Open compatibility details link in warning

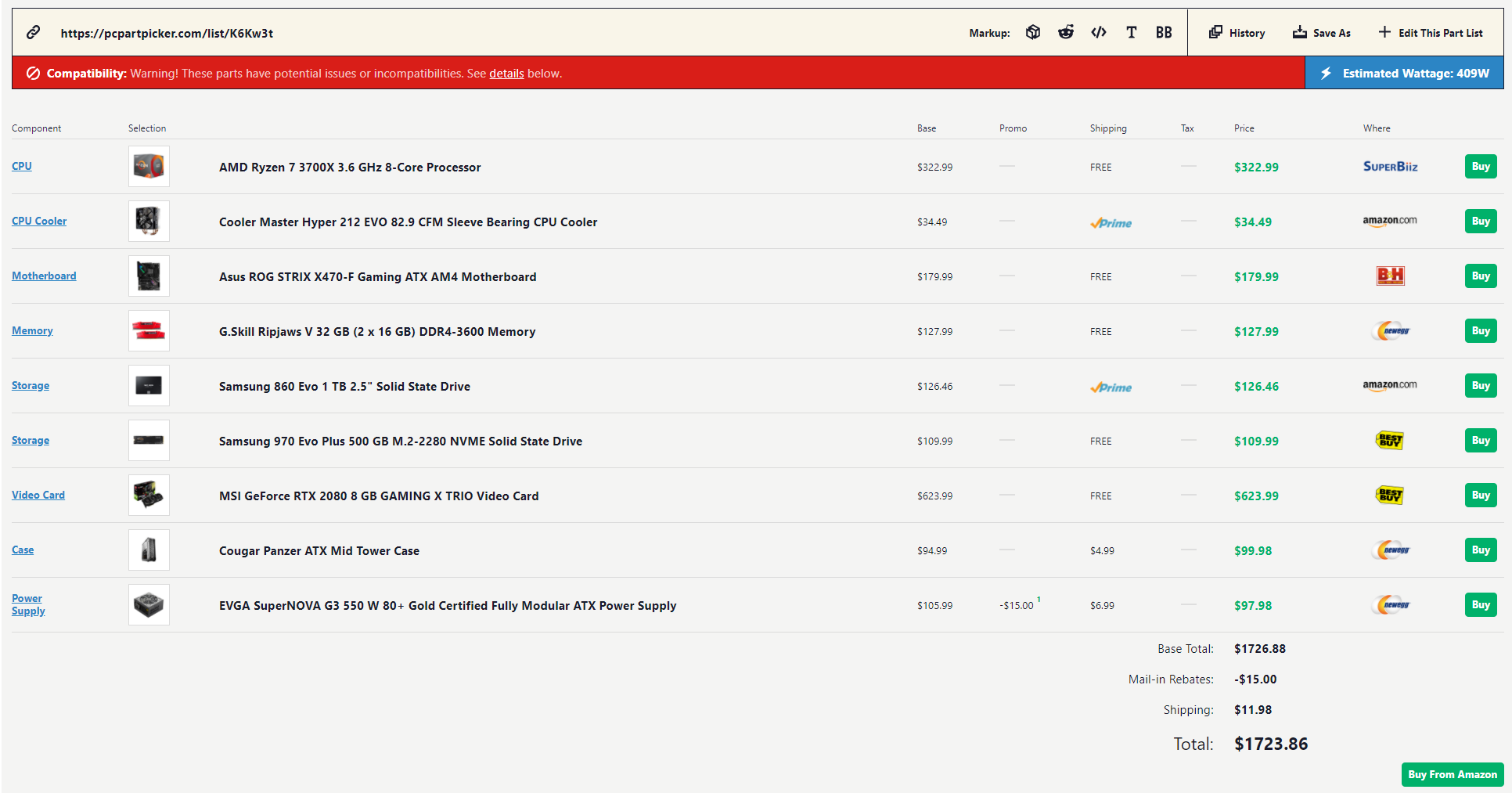coord(506,74)
